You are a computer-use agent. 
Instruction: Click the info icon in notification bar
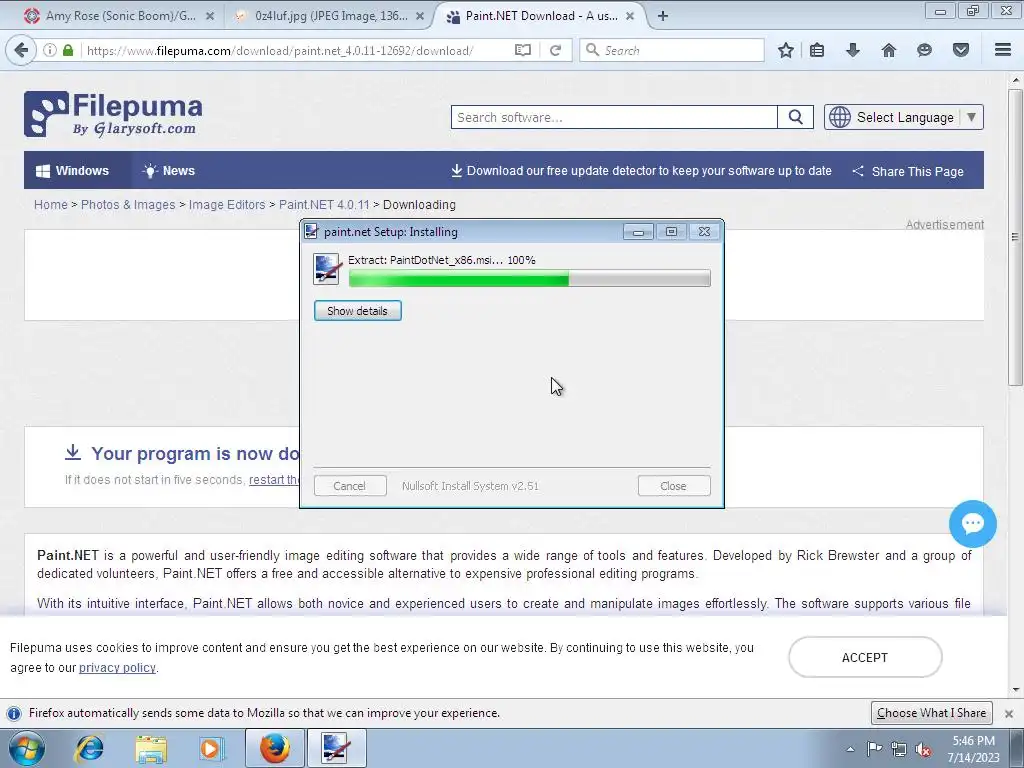tap(14, 713)
